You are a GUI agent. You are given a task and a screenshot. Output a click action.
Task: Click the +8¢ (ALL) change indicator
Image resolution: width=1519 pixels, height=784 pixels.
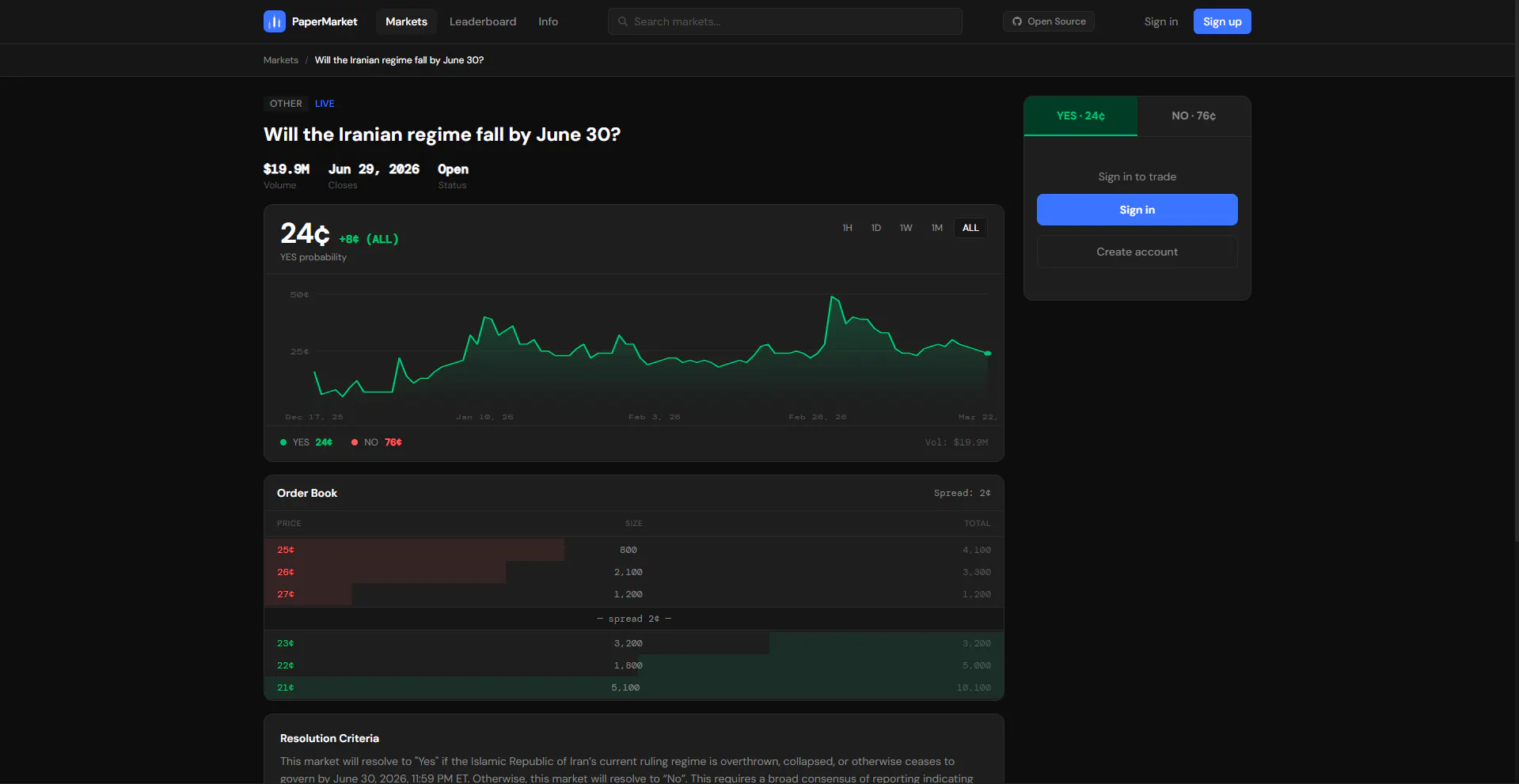(x=369, y=239)
